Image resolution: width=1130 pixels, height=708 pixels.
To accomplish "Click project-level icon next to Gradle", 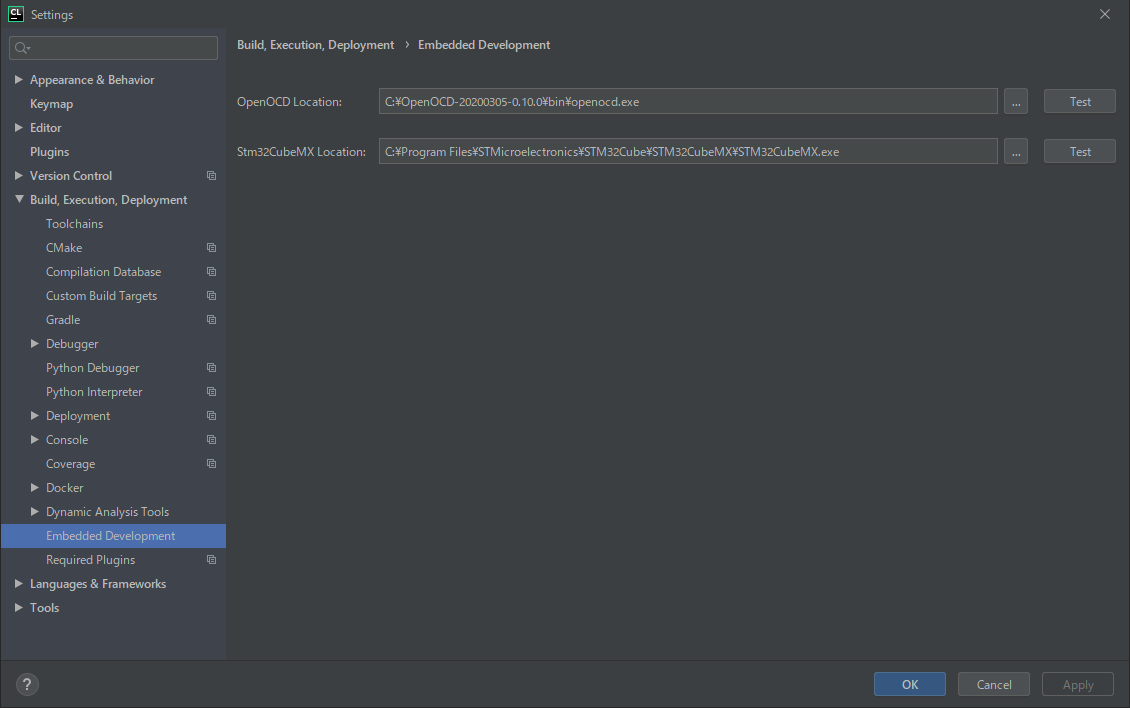I will 211,319.
